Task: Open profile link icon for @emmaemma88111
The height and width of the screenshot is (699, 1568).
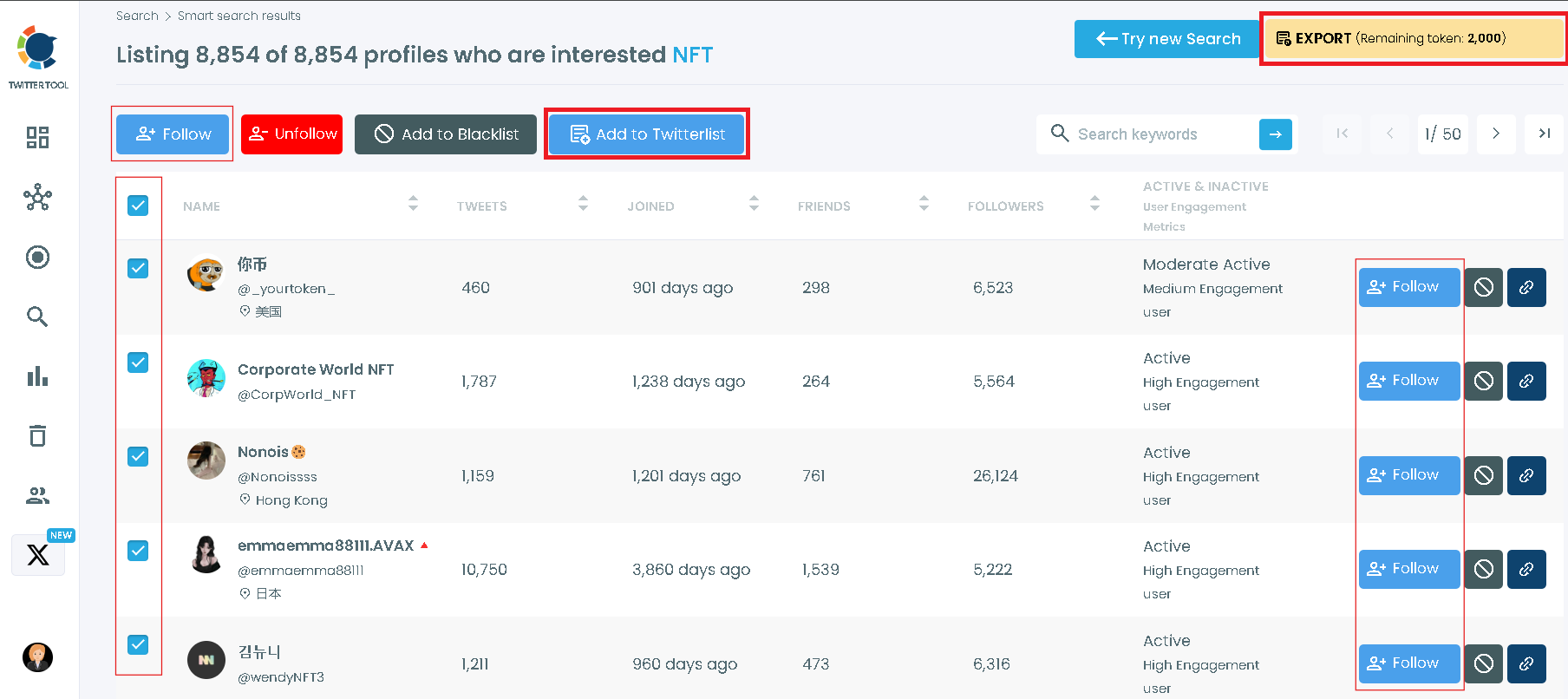Action: click(x=1526, y=569)
